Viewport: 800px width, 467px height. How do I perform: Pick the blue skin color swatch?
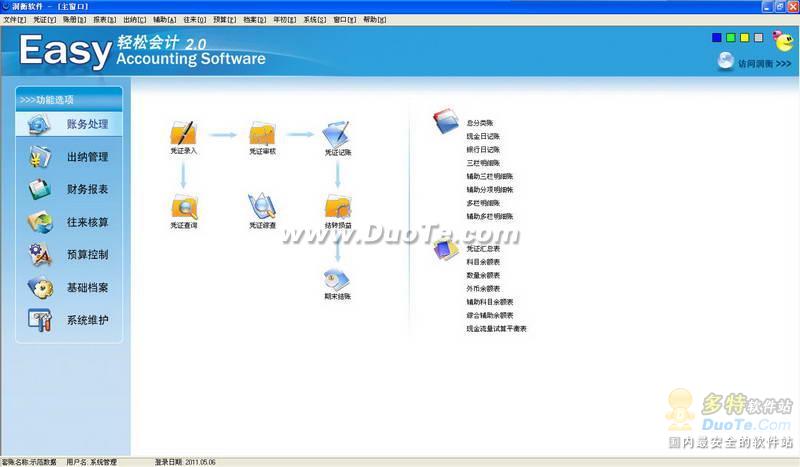tap(717, 37)
